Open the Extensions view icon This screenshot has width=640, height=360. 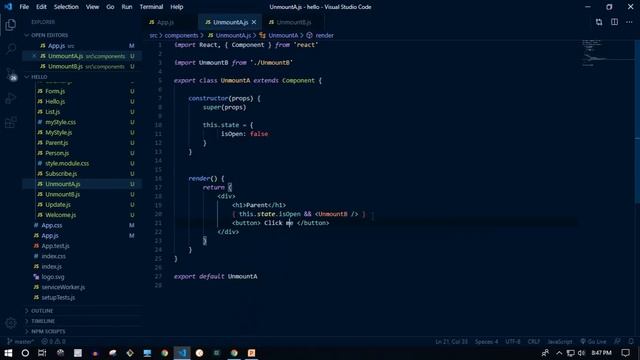[11, 122]
